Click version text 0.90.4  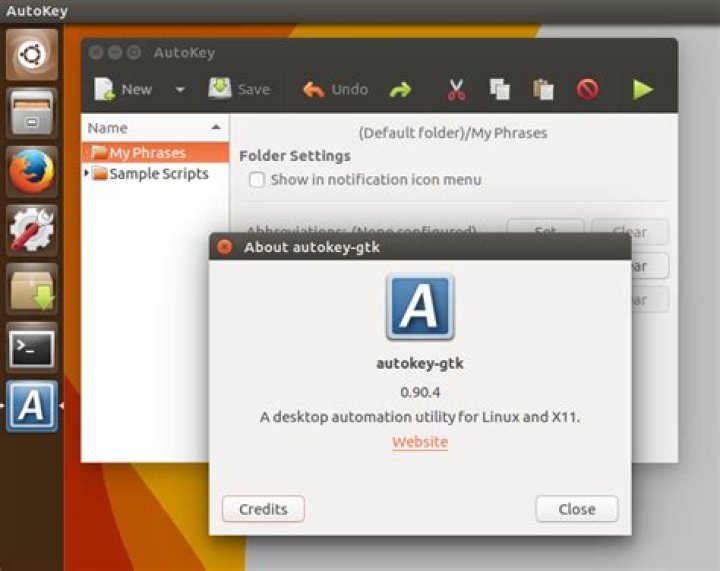pyautogui.click(x=420, y=392)
